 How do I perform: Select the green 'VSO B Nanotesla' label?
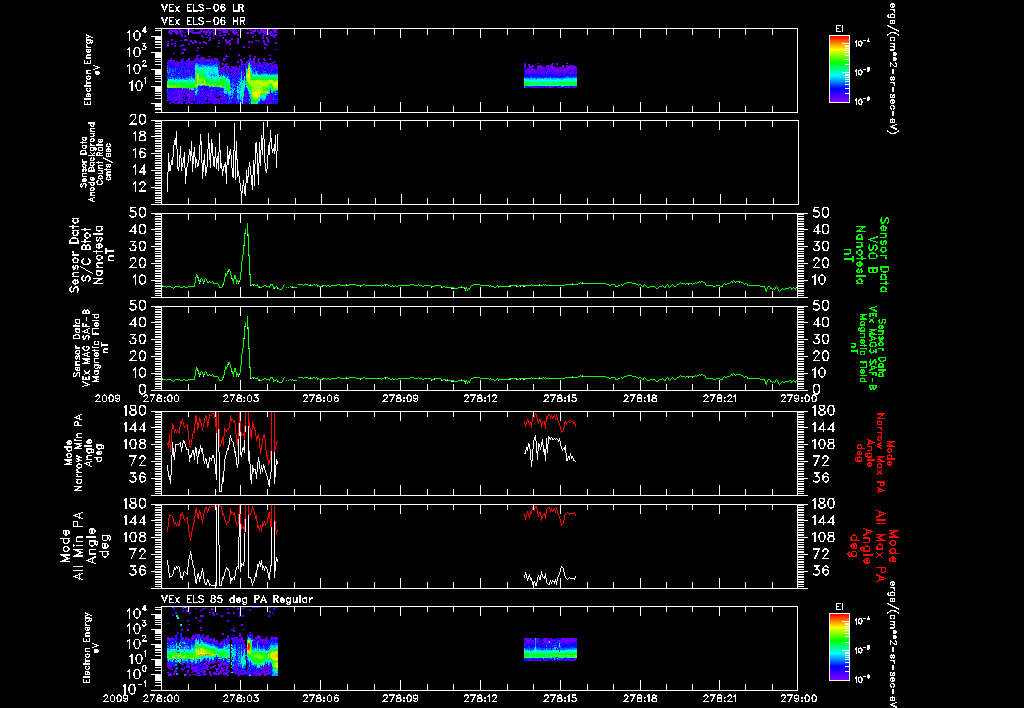(x=865, y=255)
